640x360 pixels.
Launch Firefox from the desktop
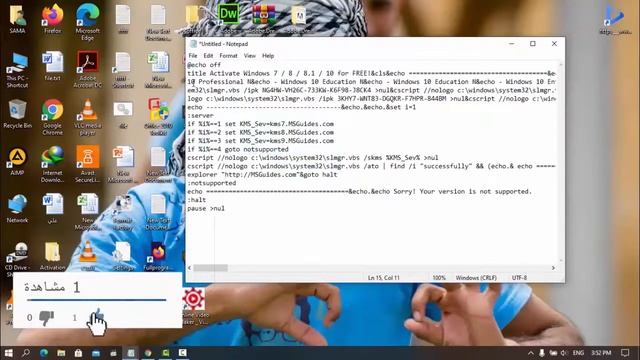(52, 20)
